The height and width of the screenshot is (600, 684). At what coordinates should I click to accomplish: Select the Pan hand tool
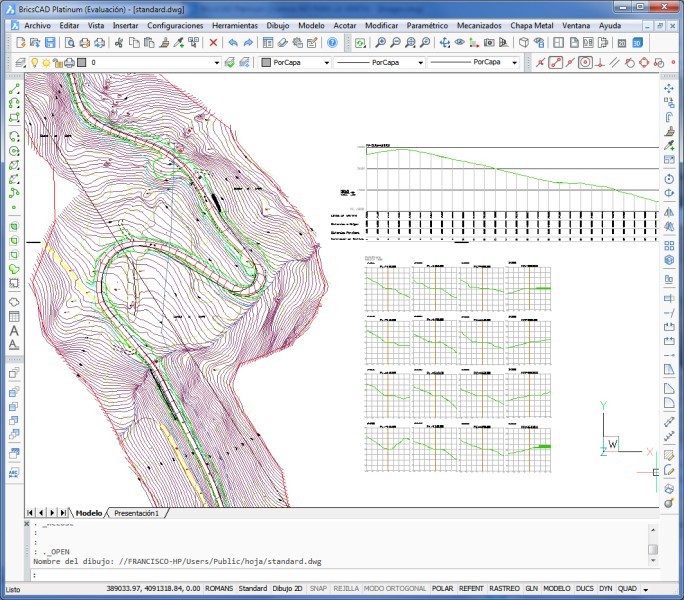click(442, 43)
